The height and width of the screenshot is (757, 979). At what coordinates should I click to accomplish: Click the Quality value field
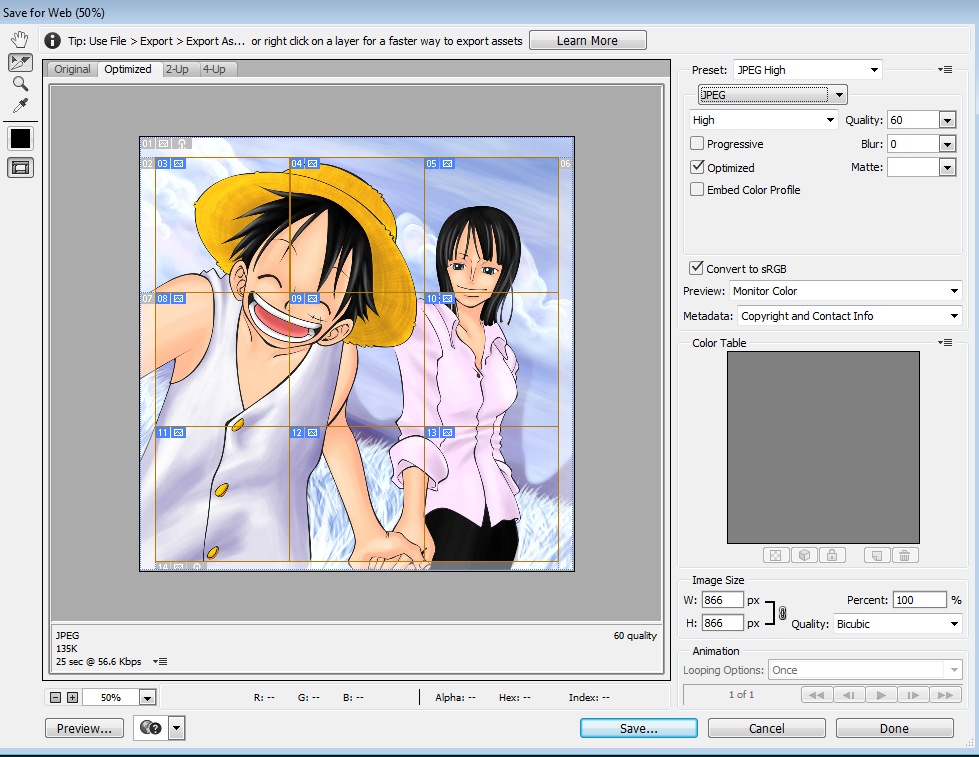click(x=913, y=120)
